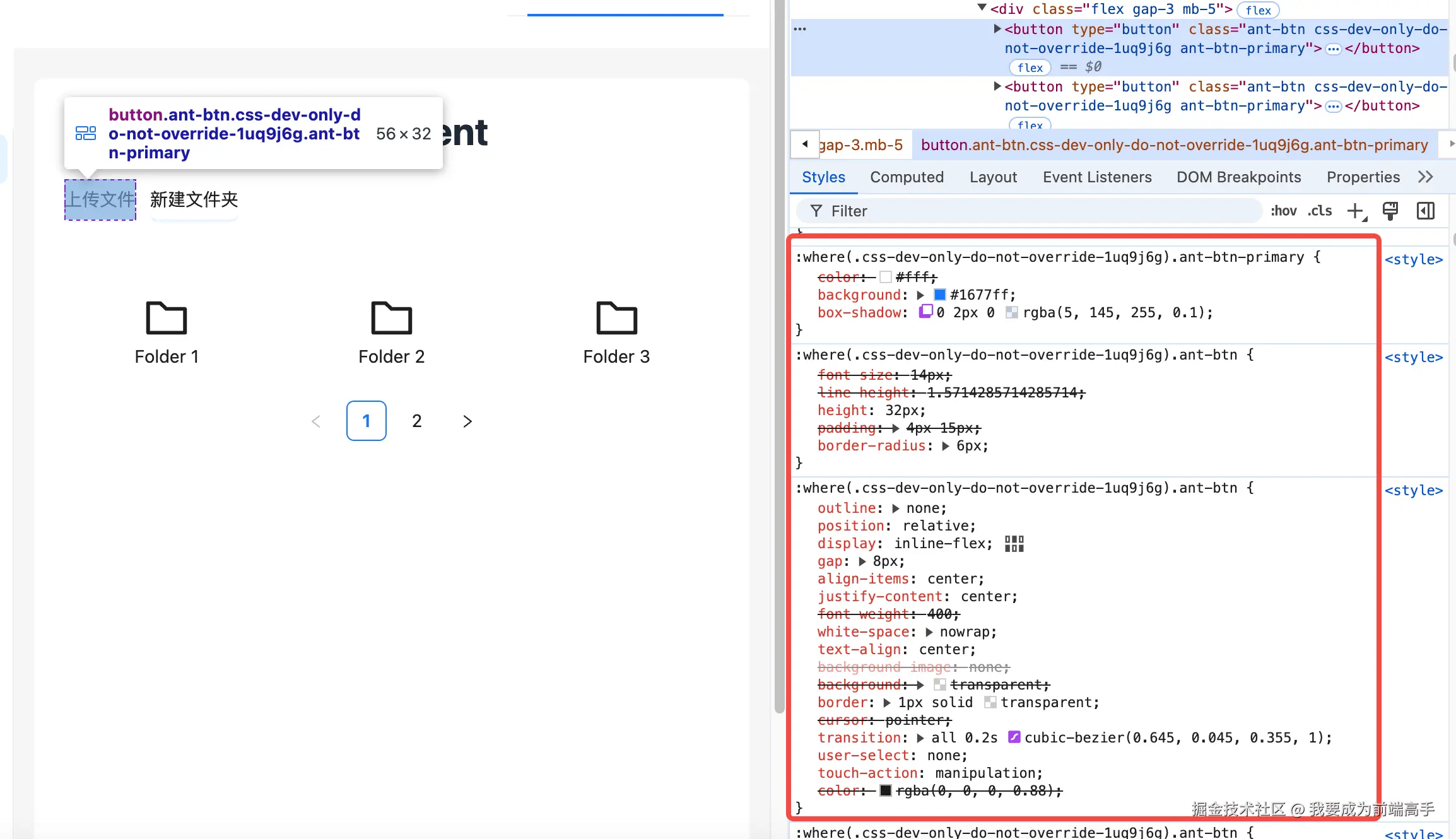This screenshot has height=839, width=1456.
Task: Show more tabs with the double chevron
Action: click(x=1425, y=177)
